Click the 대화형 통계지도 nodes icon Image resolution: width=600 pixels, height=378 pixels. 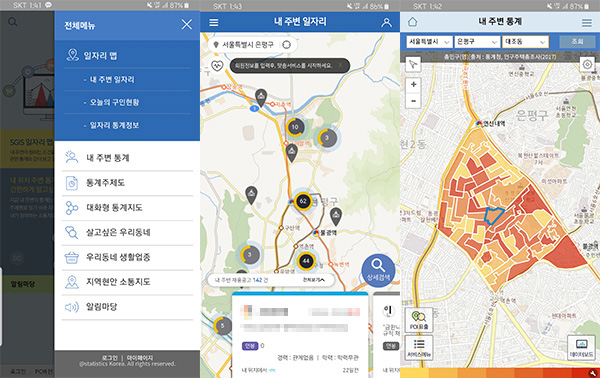72,208
